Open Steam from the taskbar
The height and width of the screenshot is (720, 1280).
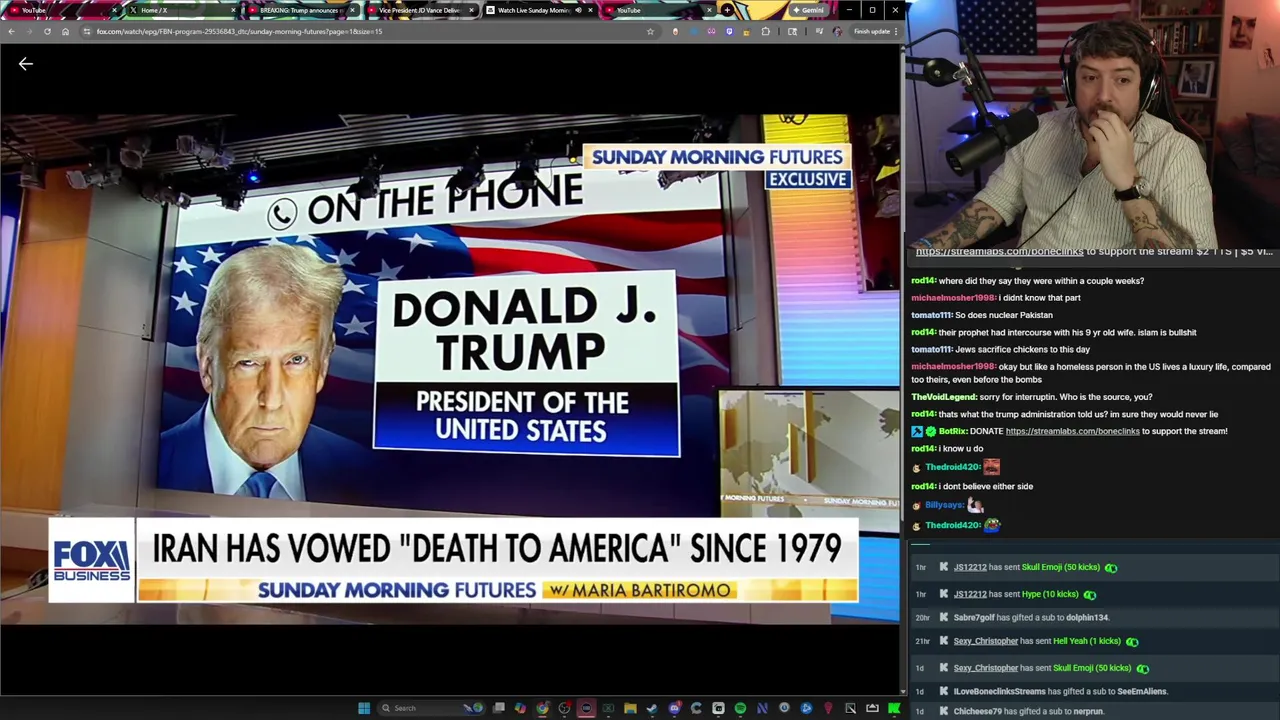pos(652,708)
